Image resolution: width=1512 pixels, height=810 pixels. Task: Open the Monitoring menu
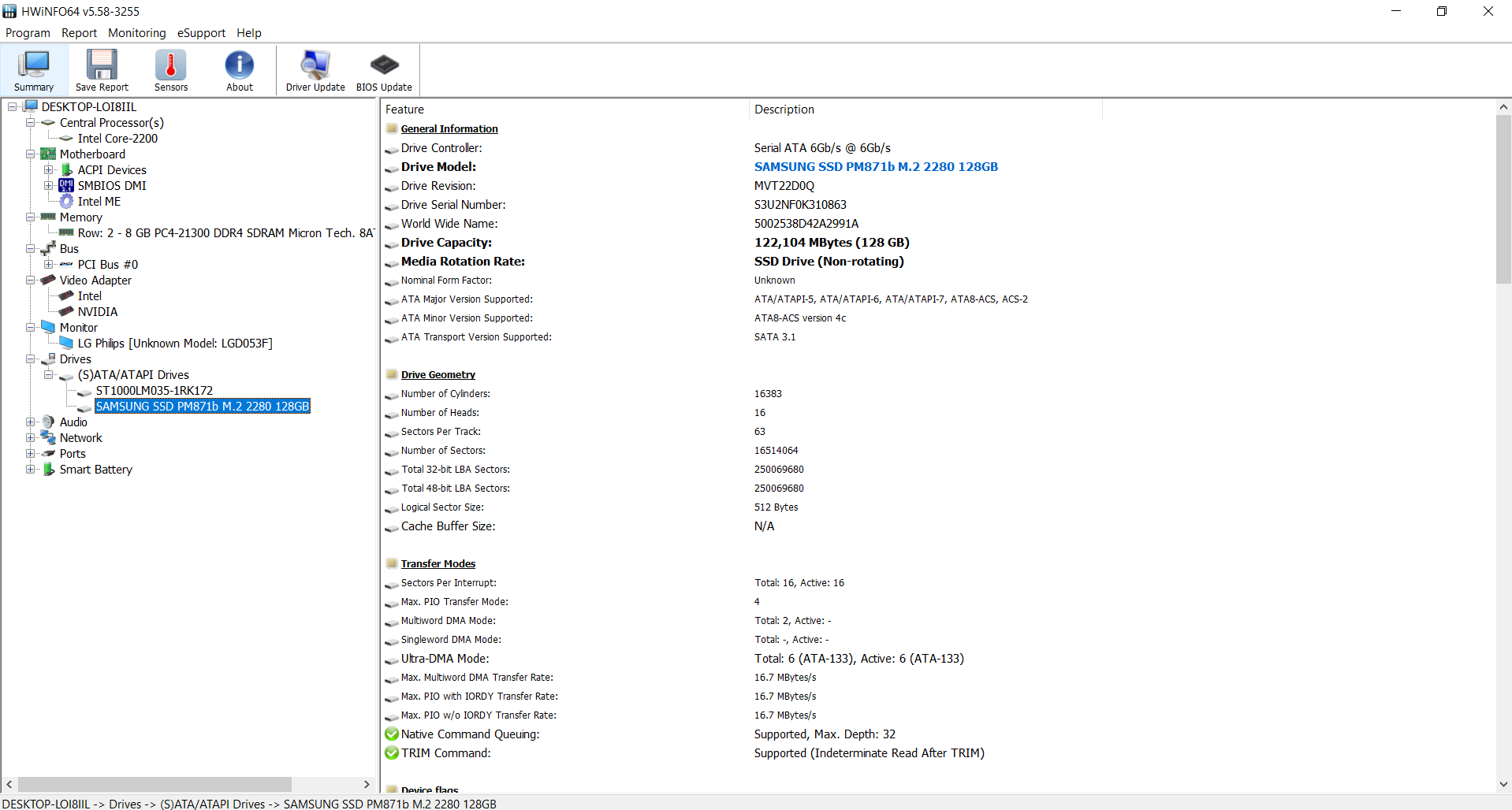(x=137, y=33)
